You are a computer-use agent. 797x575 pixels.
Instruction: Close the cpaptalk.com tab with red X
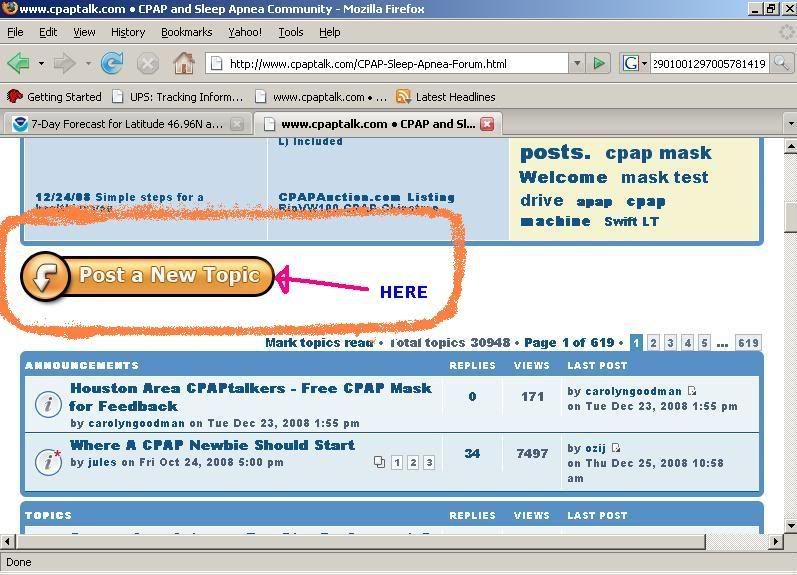click(x=487, y=124)
